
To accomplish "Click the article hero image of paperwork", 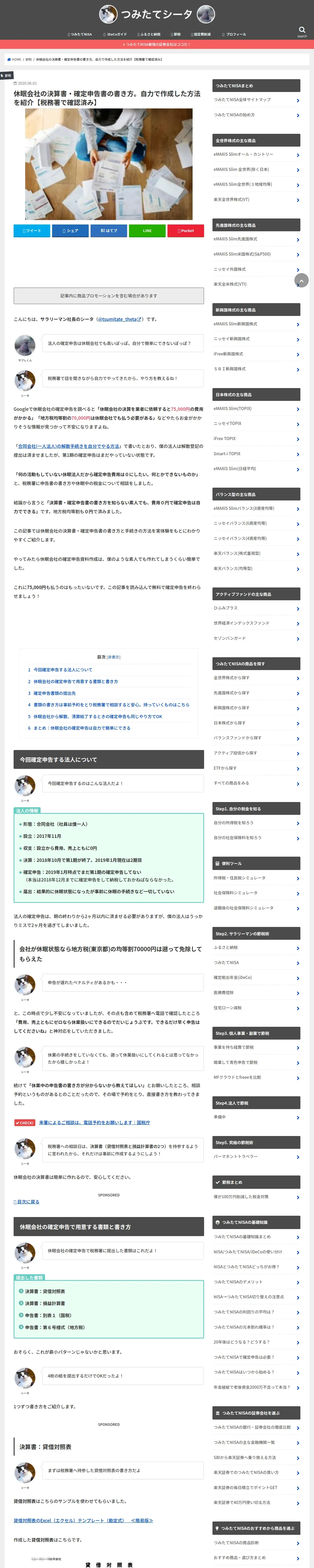I will click(x=109, y=164).
